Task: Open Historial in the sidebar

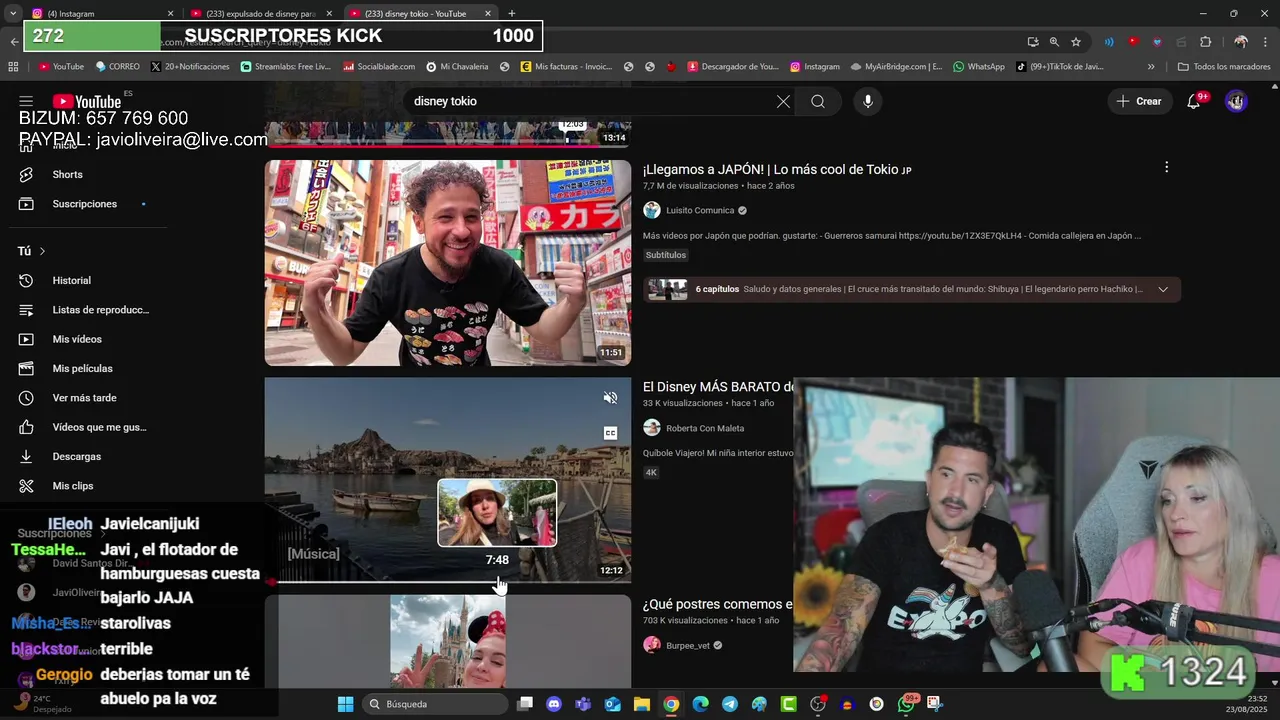Action: (x=71, y=281)
